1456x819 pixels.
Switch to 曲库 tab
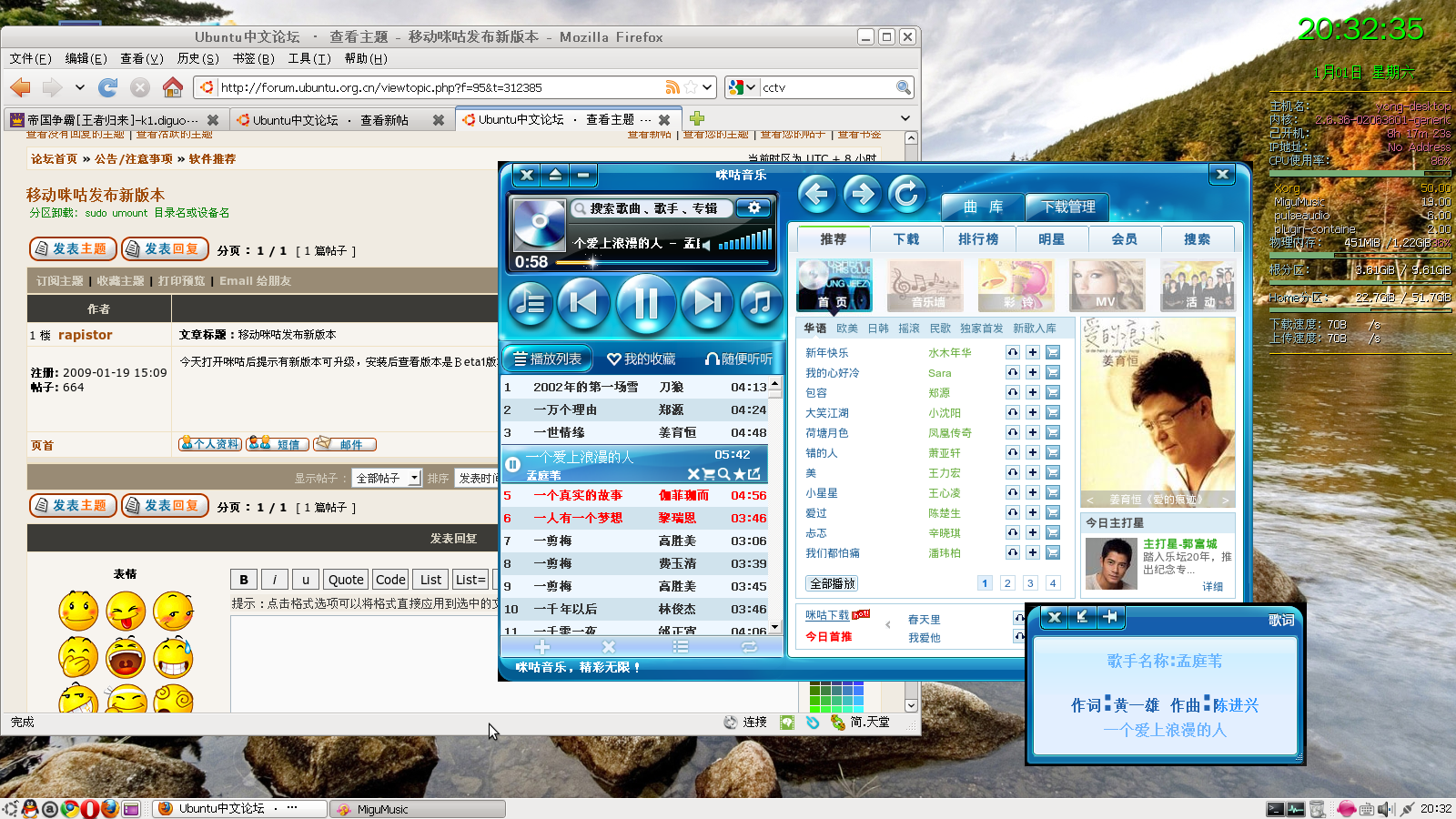(x=983, y=207)
